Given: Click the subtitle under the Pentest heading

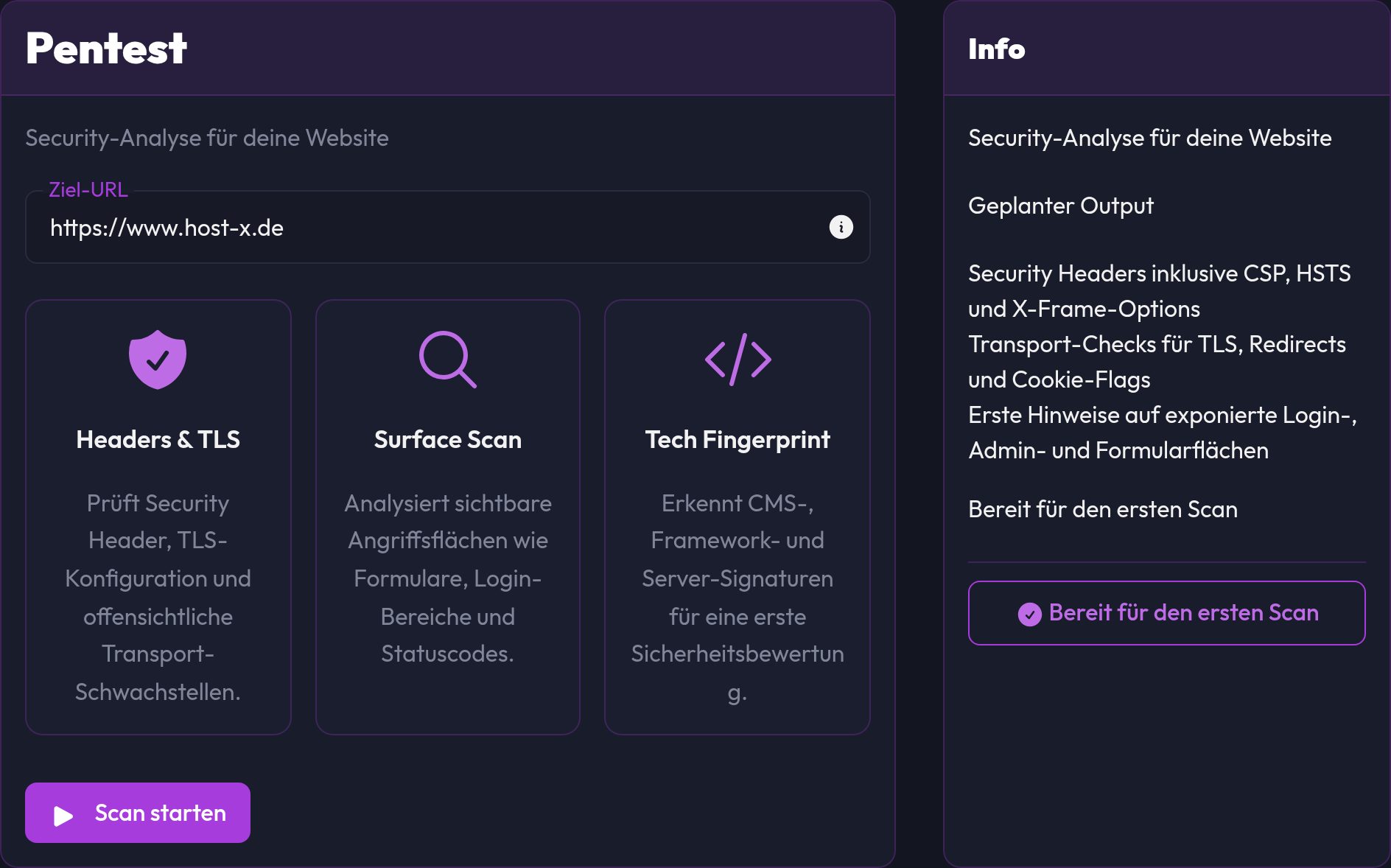Looking at the screenshot, I should pos(207,138).
